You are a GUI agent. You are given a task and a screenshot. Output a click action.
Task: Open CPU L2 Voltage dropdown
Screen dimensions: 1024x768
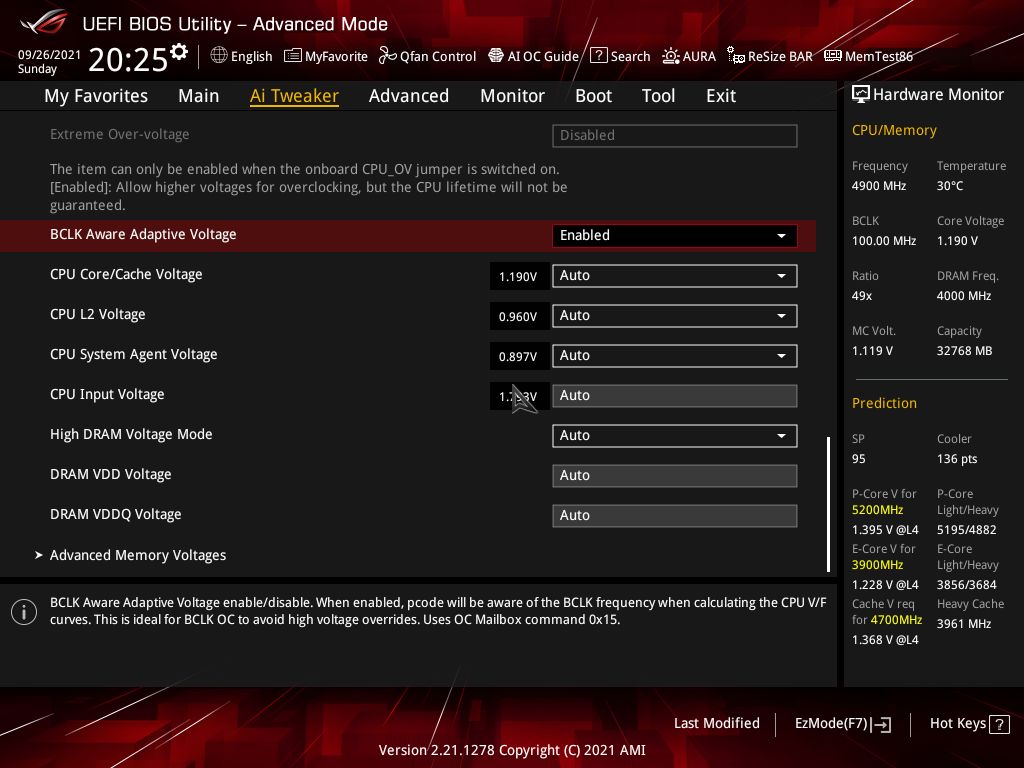675,315
